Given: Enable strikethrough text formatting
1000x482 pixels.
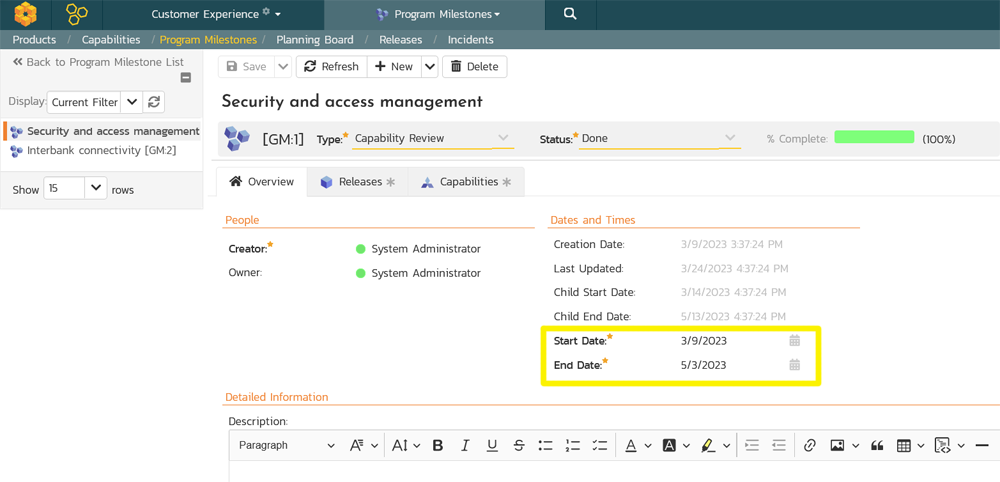Looking at the screenshot, I should tap(518, 446).
